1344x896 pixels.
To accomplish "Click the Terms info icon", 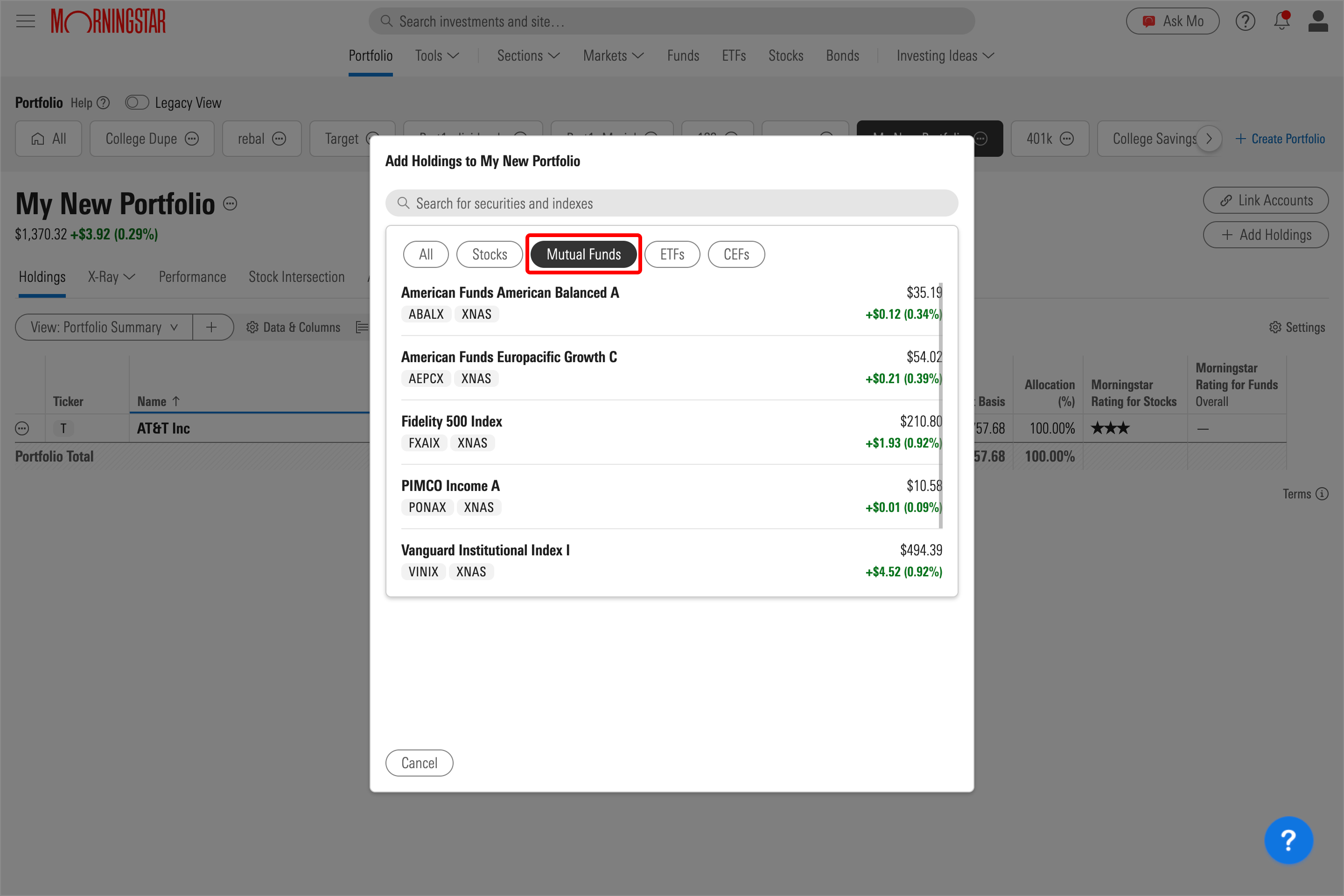I will click(1322, 494).
